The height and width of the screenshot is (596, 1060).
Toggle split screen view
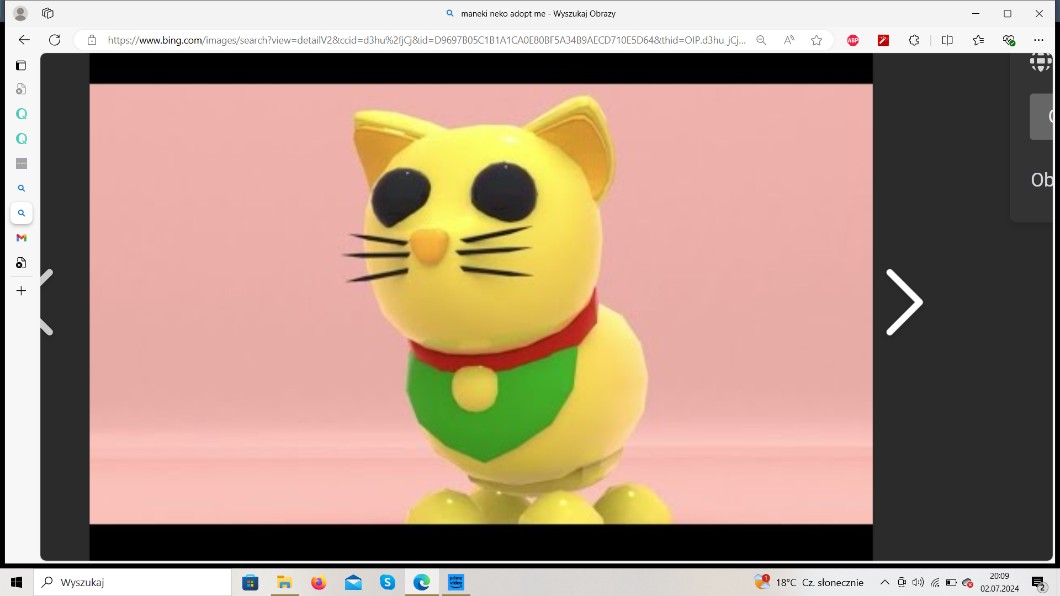point(947,40)
